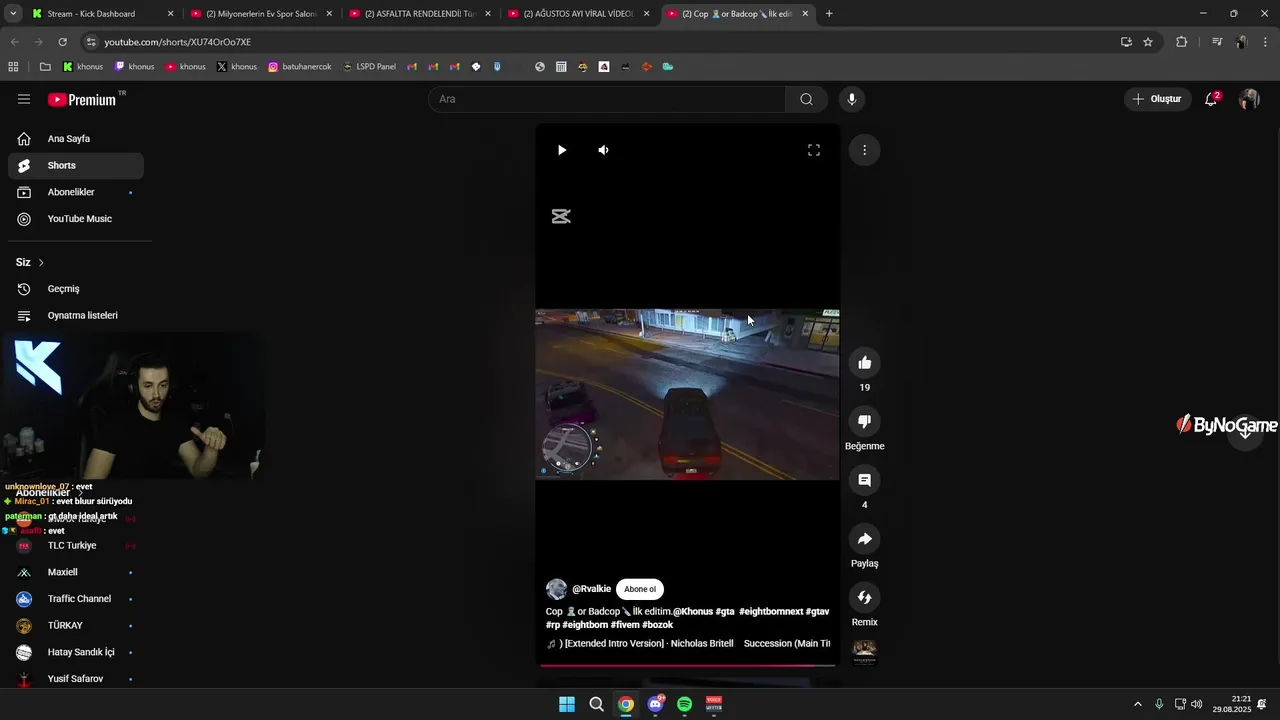1280x720 pixels.
Task: Expand the Siz section
Action: 30,262
